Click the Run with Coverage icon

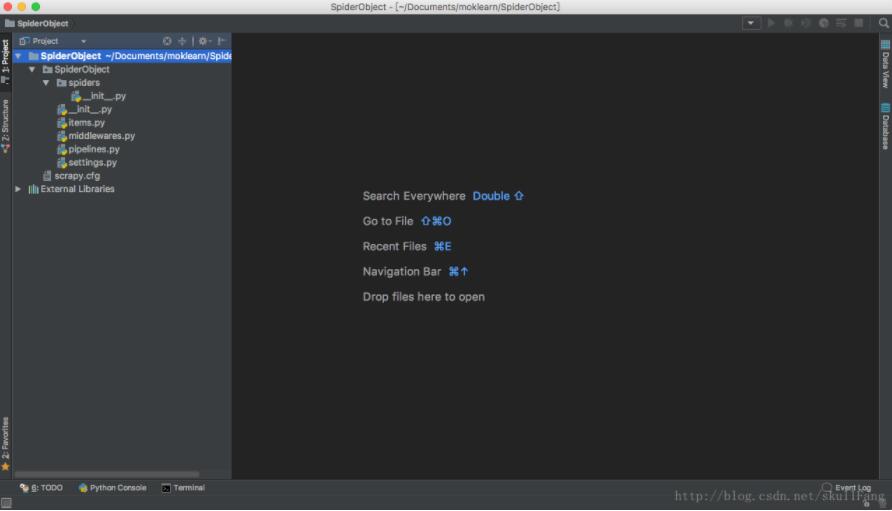[x=806, y=23]
